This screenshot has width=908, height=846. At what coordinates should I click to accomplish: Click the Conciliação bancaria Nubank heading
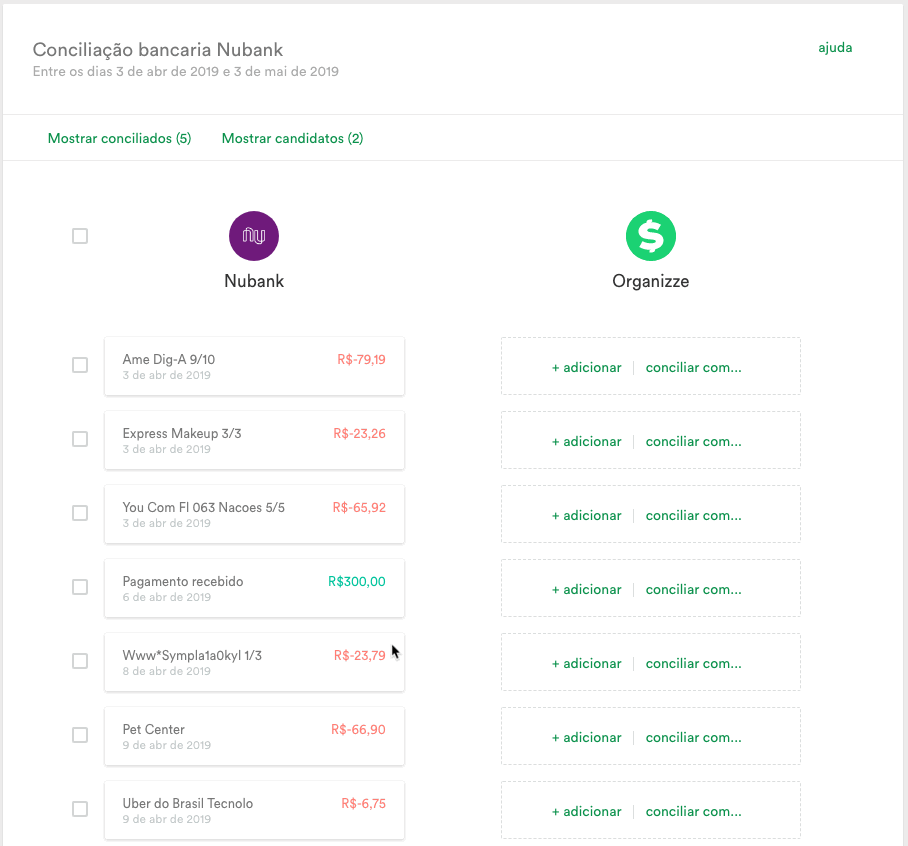(x=158, y=50)
